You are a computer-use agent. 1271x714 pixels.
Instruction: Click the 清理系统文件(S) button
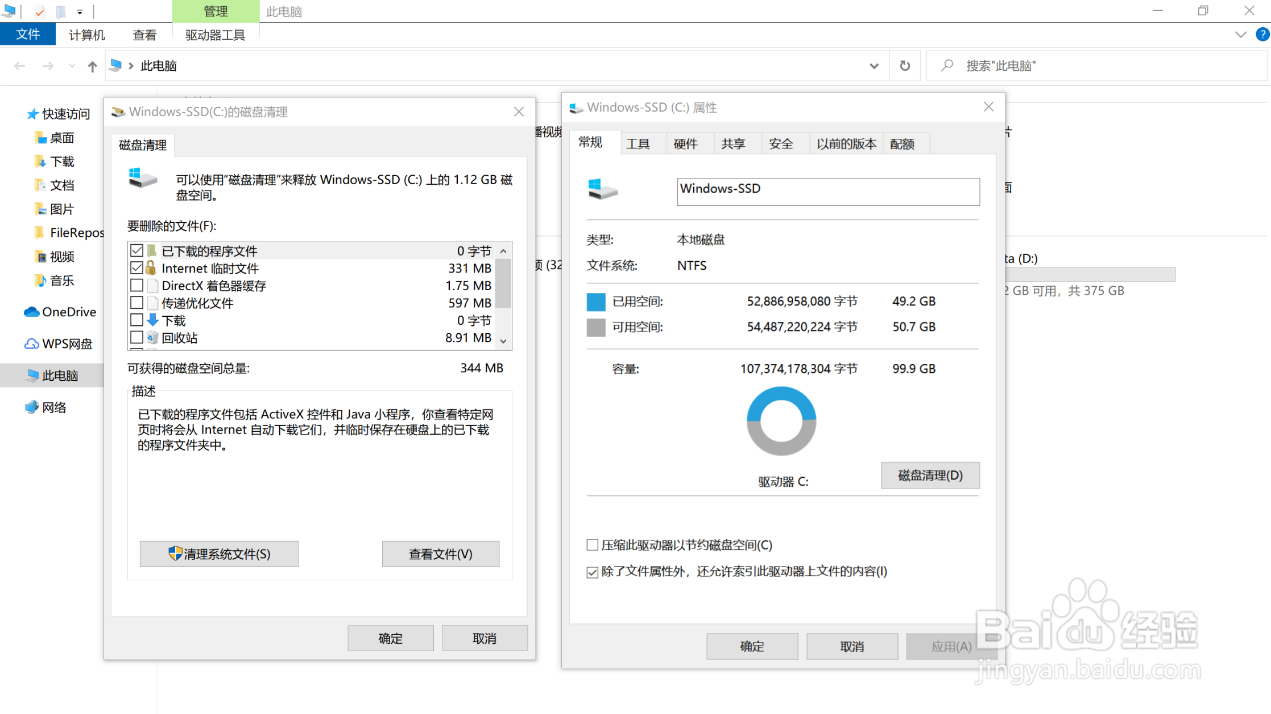coord(218,554)
